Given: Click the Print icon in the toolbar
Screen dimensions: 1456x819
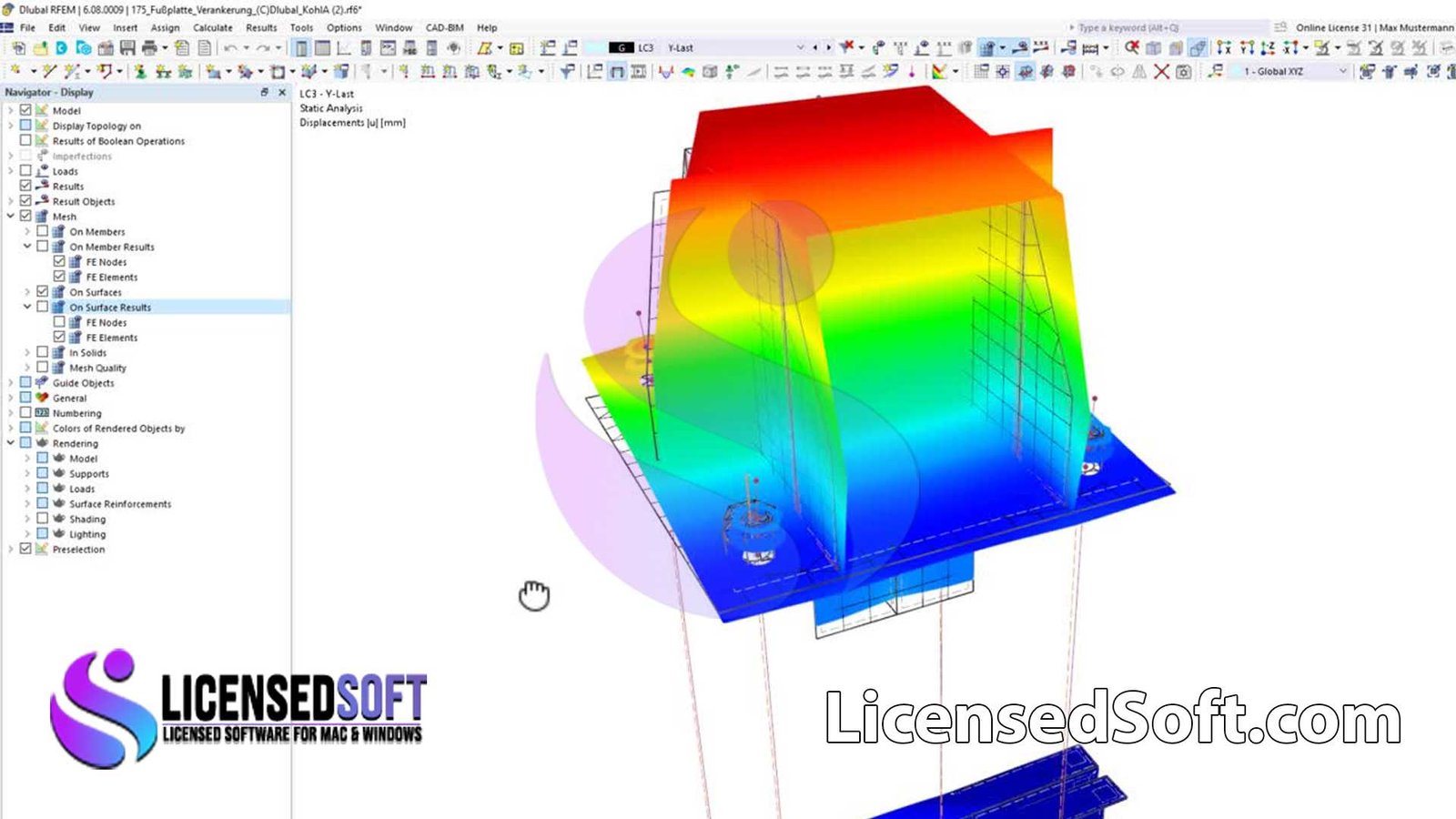Looking at the screenshot, I should click(149, 47).
